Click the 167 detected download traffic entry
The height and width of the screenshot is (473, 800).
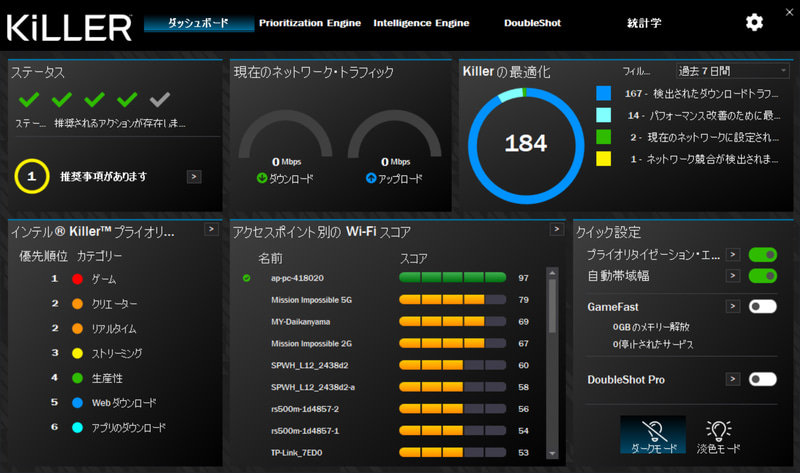[702, 93]
